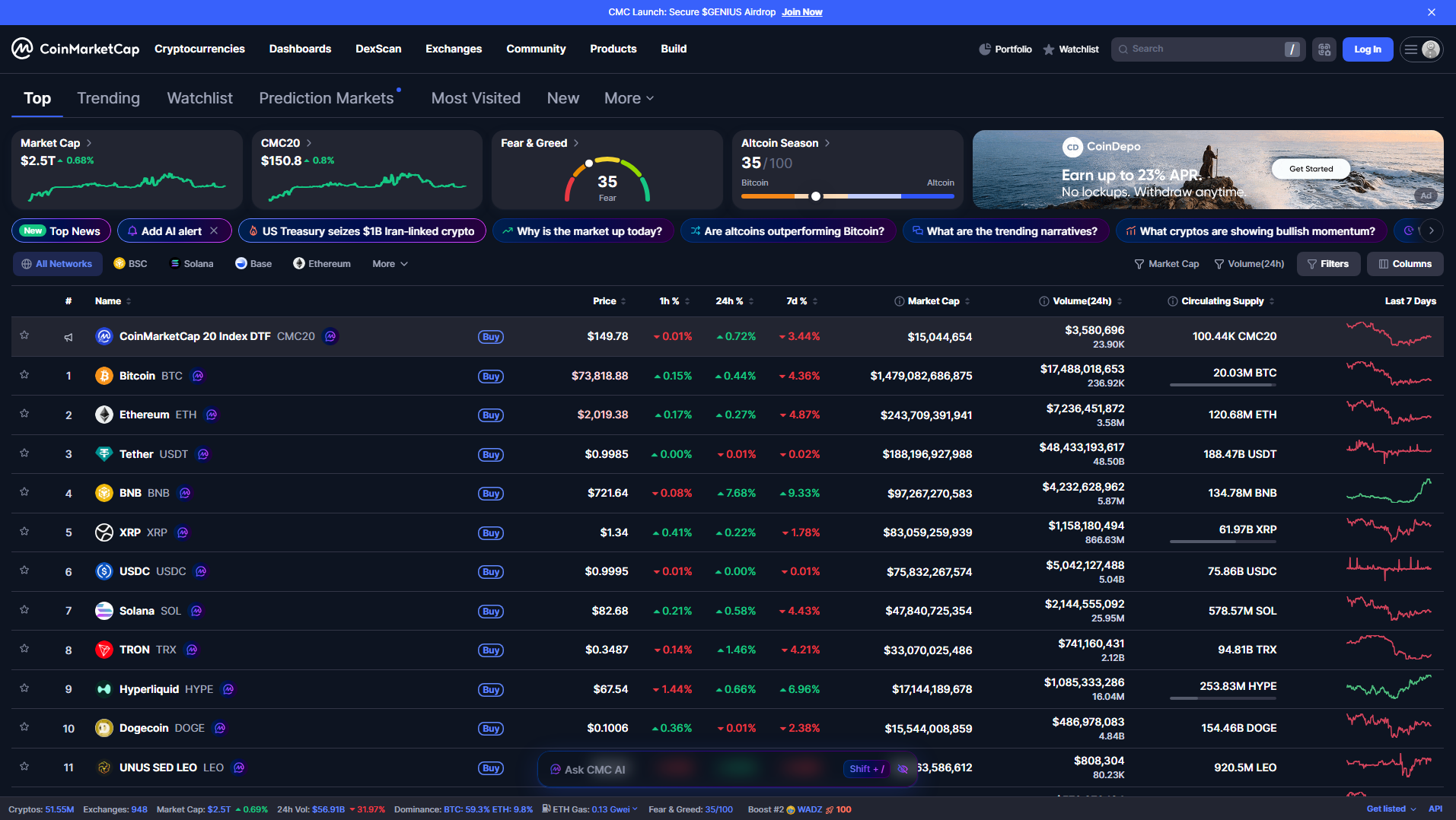
Task: Open the Filters button
Action: [x=1328, y=264]
